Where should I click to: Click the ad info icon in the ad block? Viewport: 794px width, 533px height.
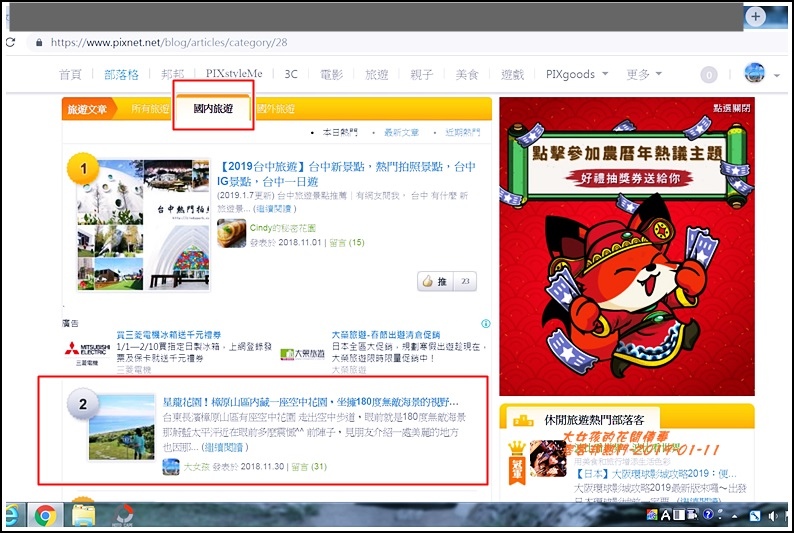[x=485, y=323]
